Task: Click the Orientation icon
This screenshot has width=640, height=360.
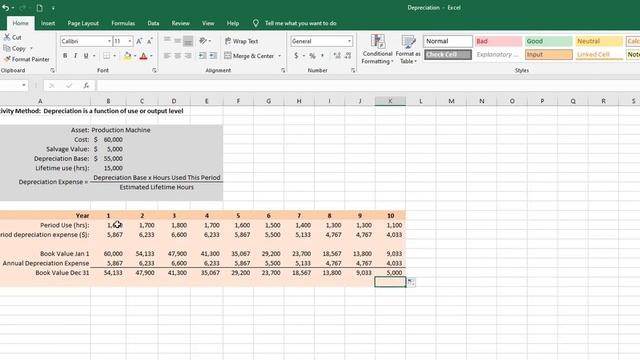Action: [x=203, y=41]
